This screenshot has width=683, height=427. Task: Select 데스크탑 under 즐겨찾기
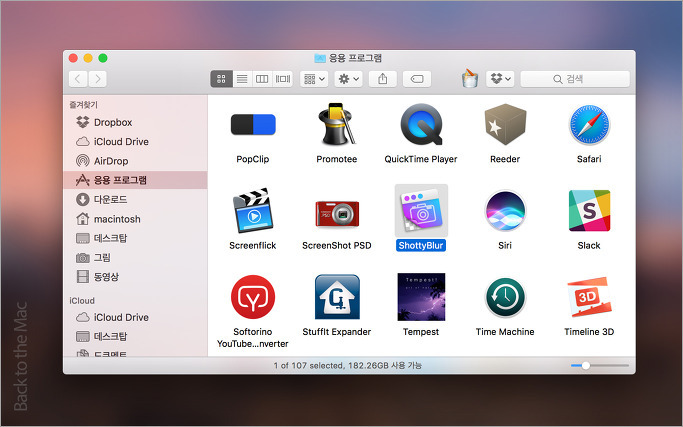pyautogui.click(x=135, y=238)
